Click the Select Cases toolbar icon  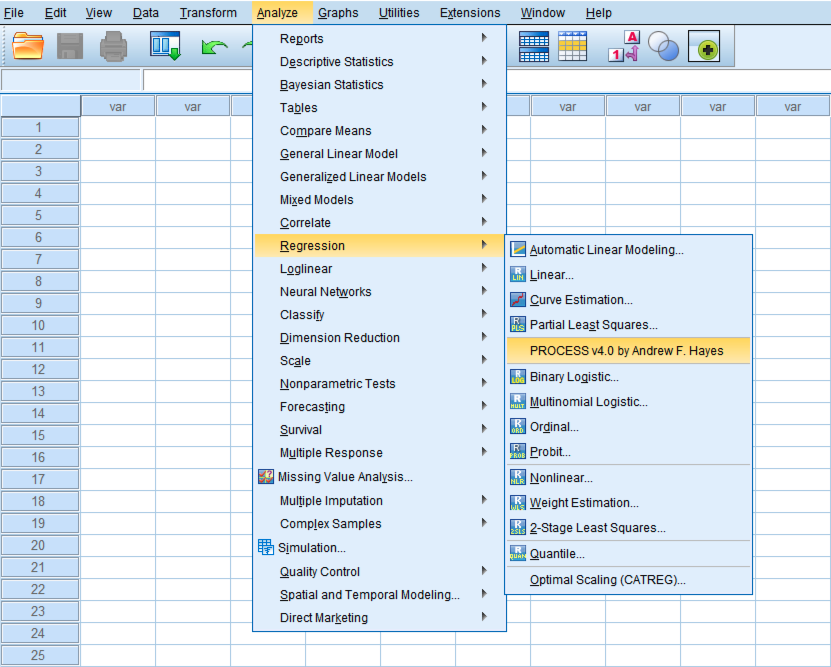click(x=572, y=46)
